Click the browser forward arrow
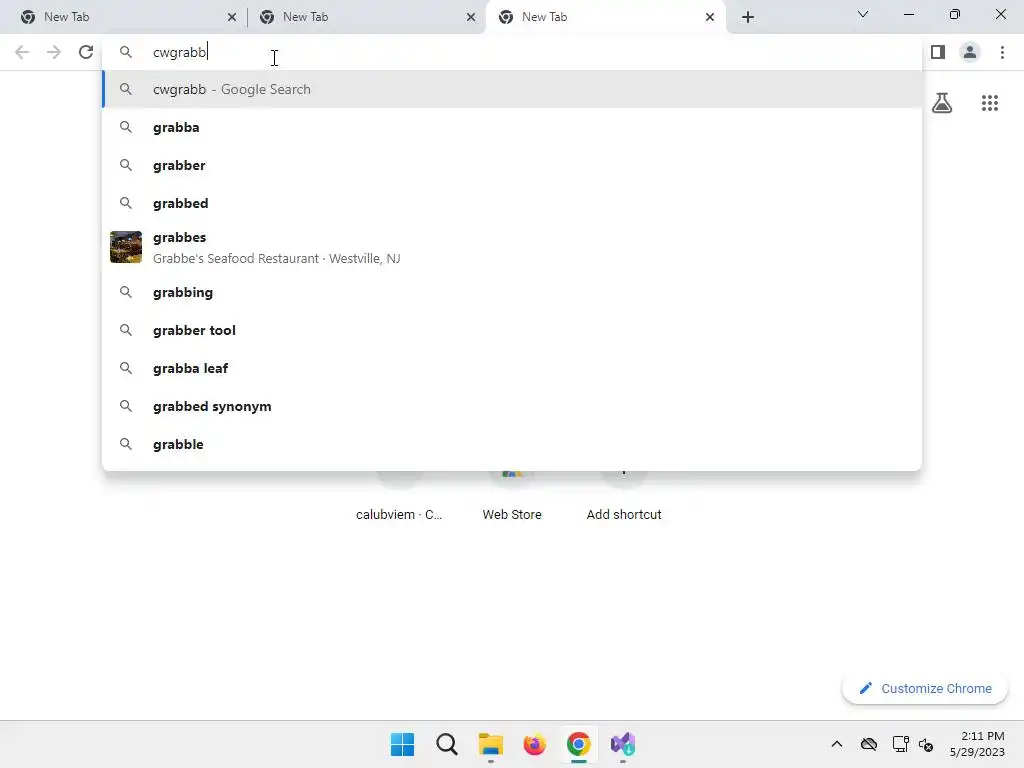 pyautogui.click(x=54, y=52)
